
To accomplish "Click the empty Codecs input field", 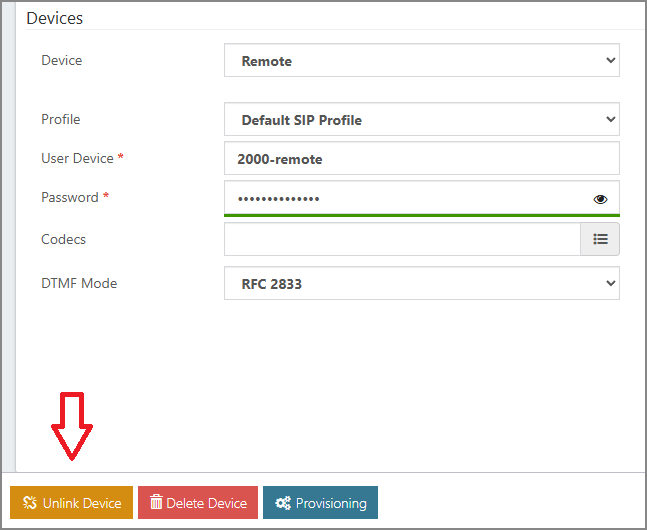I will [402, 239].
